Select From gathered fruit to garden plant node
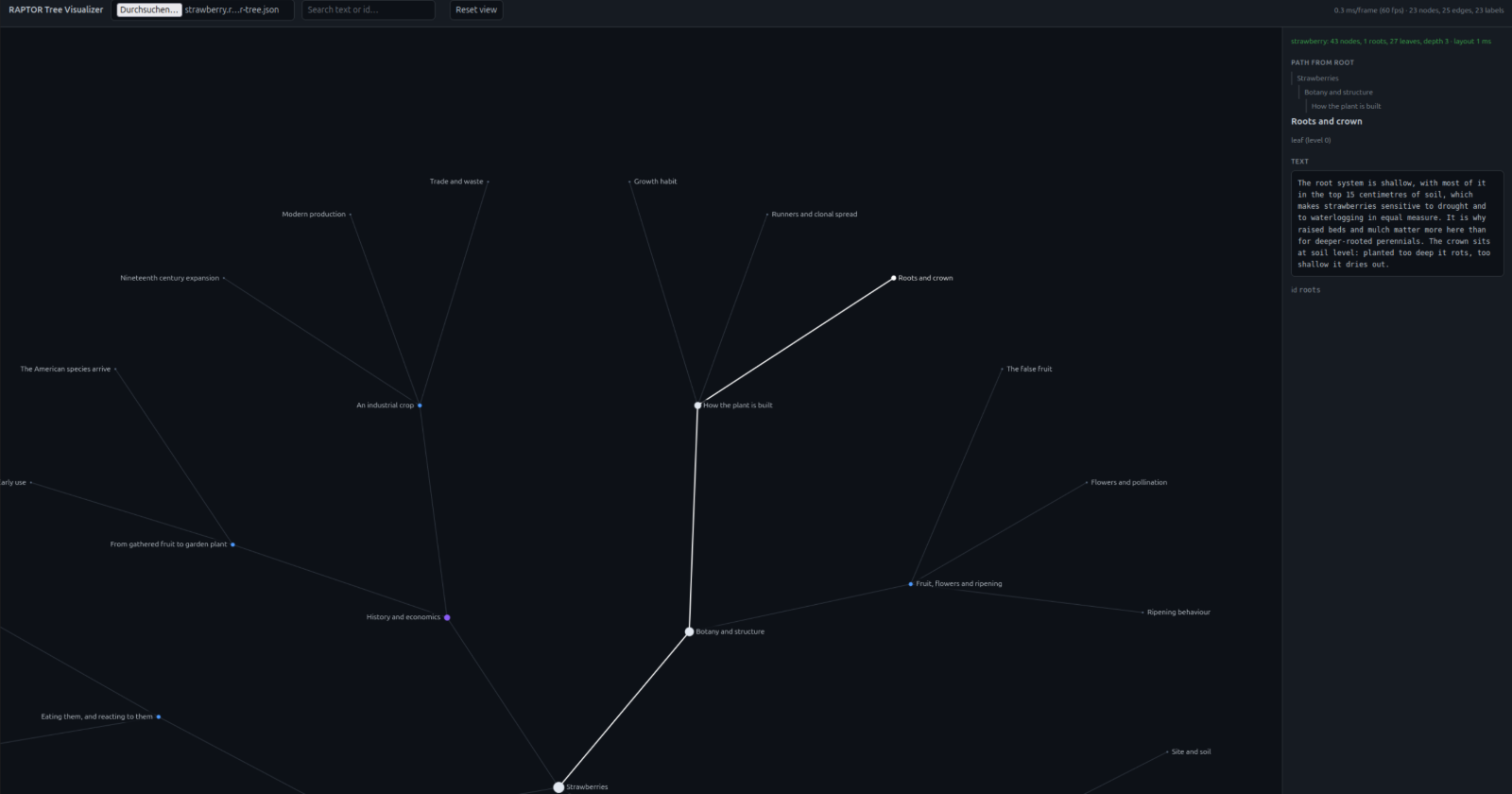Viewport: 1512px width, 794px height. coord(232,544)
